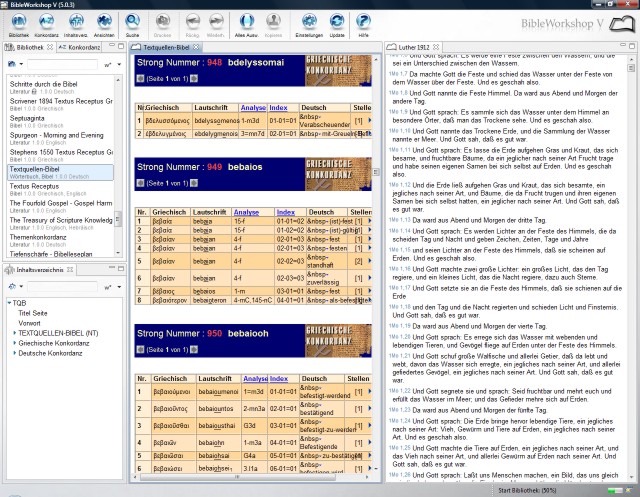Viewport: 640px width, 497px height.
Task: Expand the TEXTQUELLEN-BIBEL (NT) tree node
Action: coord(14,331)
